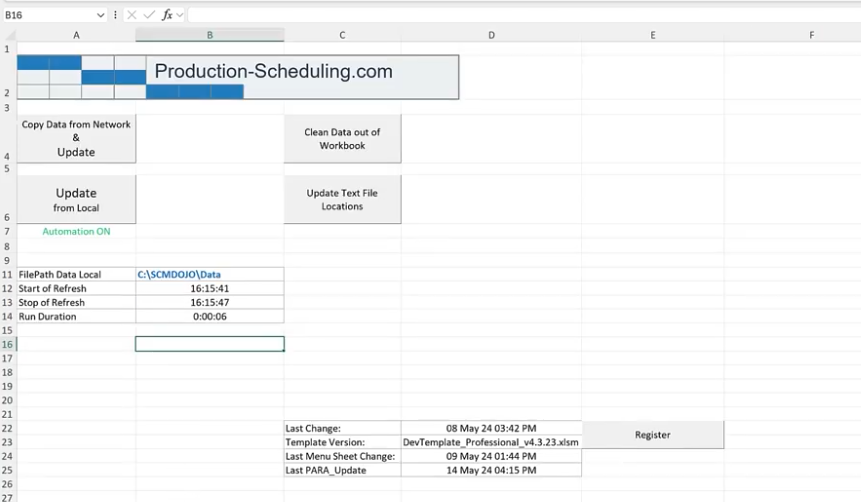Select column F header
This screenshot has height=502, width=861.
(812, 35)
